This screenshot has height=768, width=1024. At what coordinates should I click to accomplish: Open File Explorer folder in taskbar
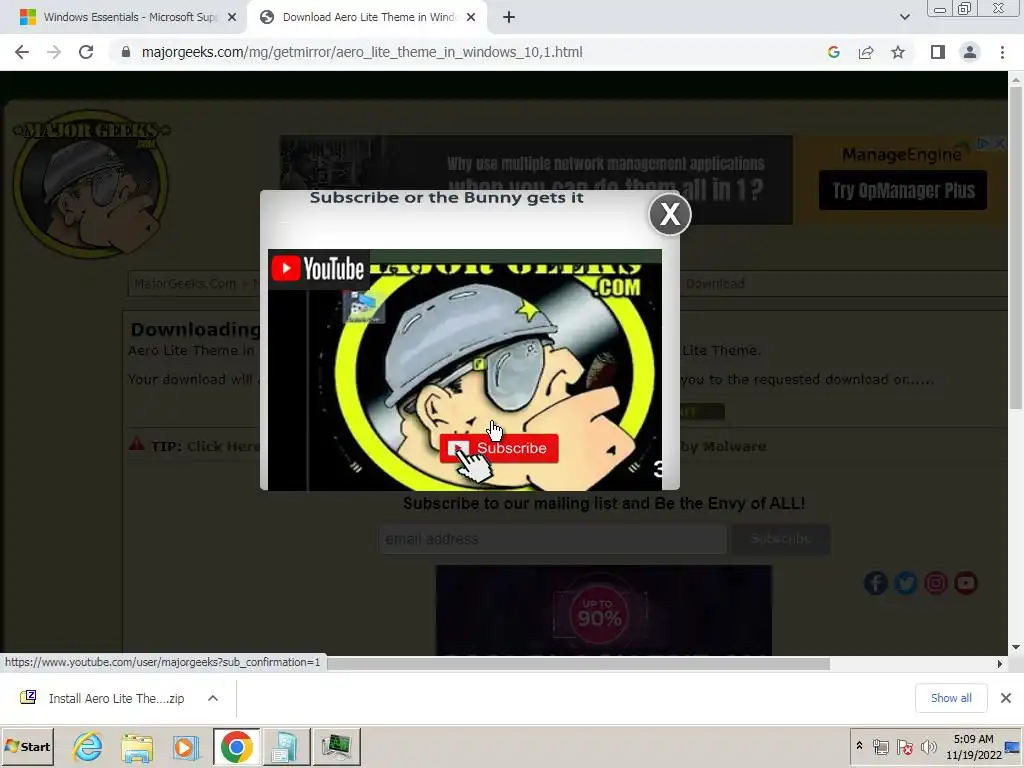tap(137, 746)
